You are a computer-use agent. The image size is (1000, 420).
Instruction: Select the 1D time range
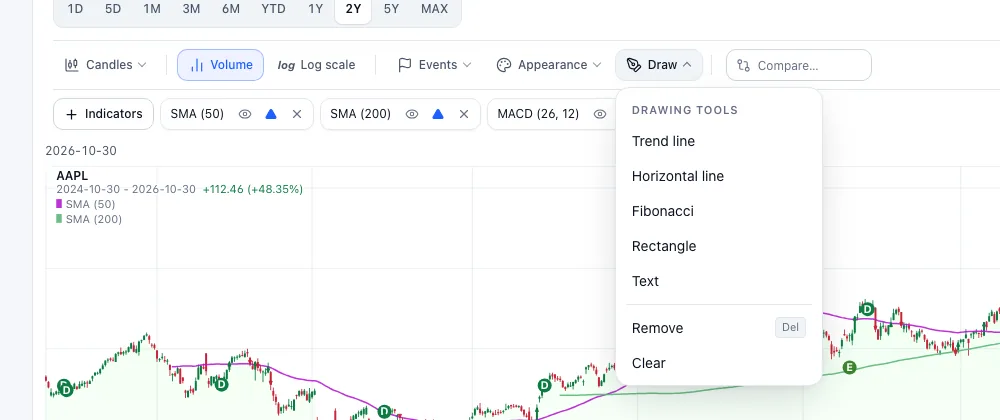coord(75,10)
